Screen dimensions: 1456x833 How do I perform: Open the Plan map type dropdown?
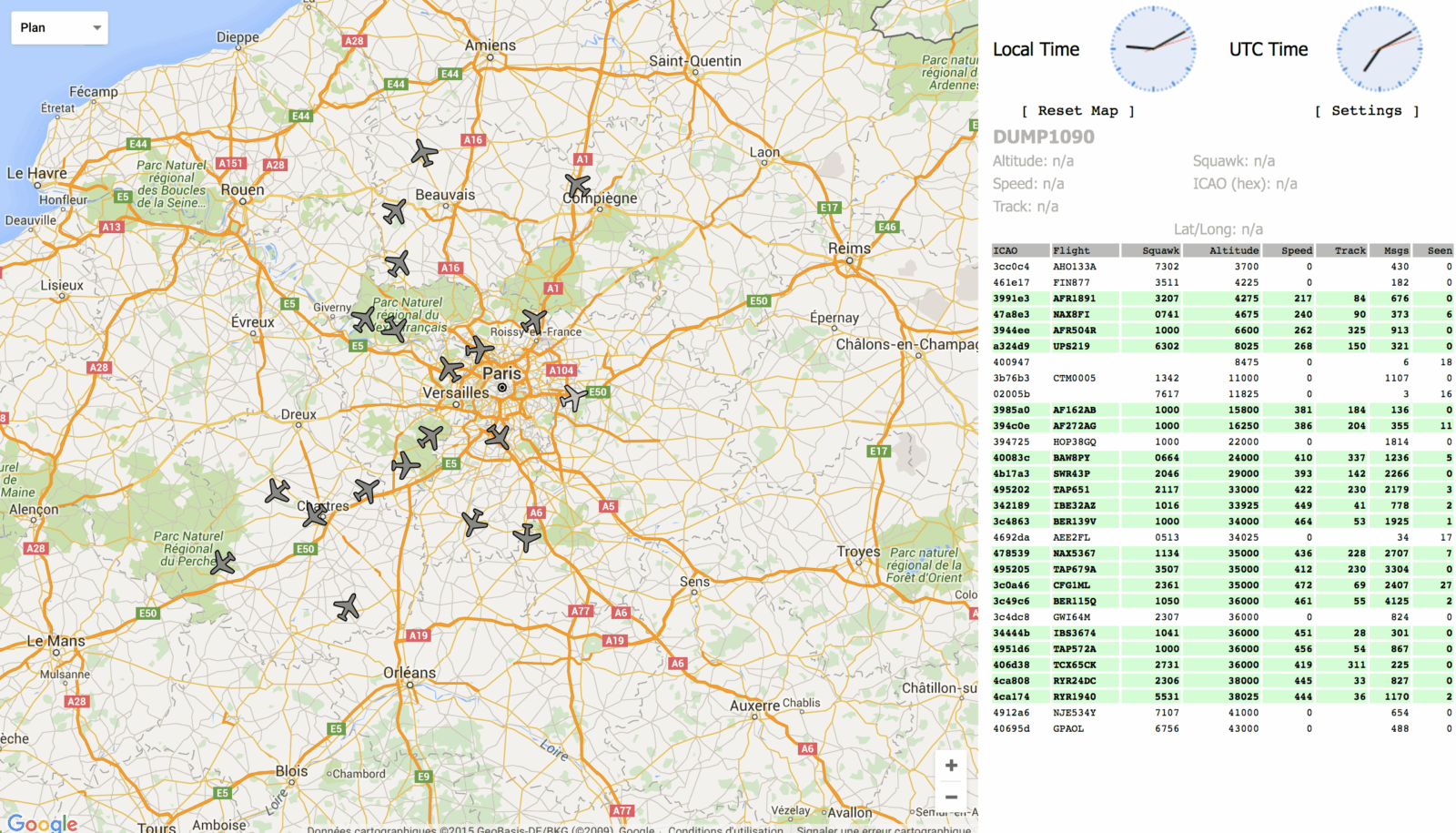59,27
